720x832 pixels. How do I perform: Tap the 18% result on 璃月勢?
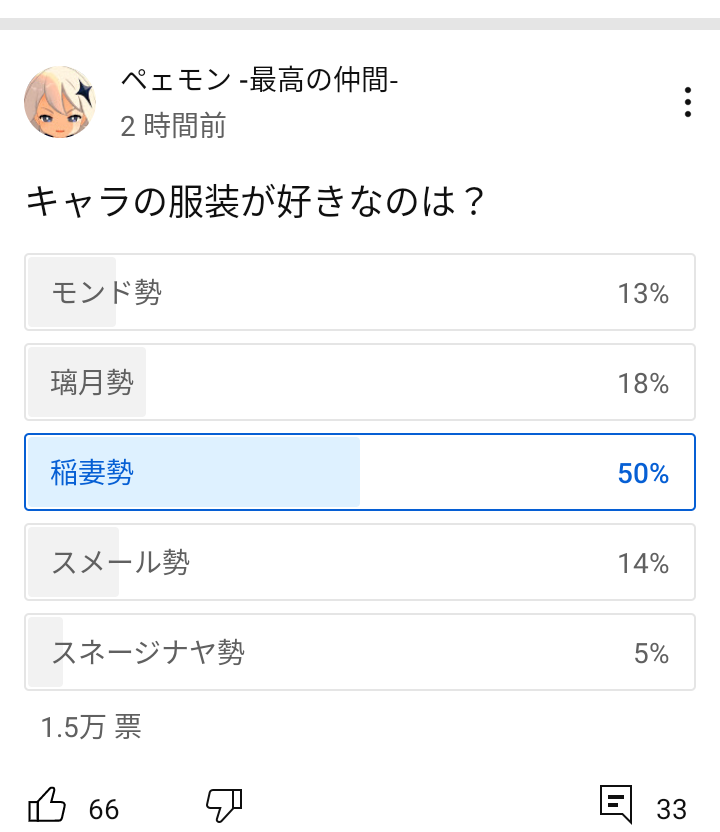tap(643, 383)
